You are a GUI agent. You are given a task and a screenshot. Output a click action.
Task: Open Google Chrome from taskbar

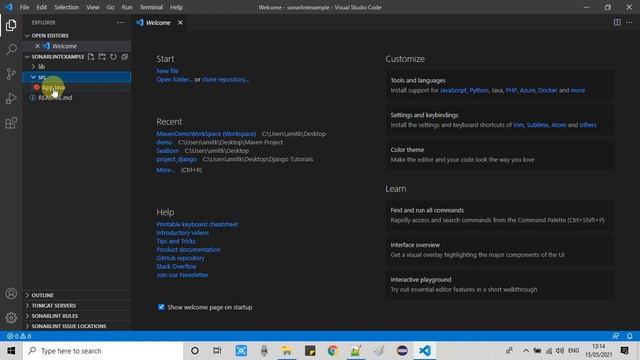333,351
